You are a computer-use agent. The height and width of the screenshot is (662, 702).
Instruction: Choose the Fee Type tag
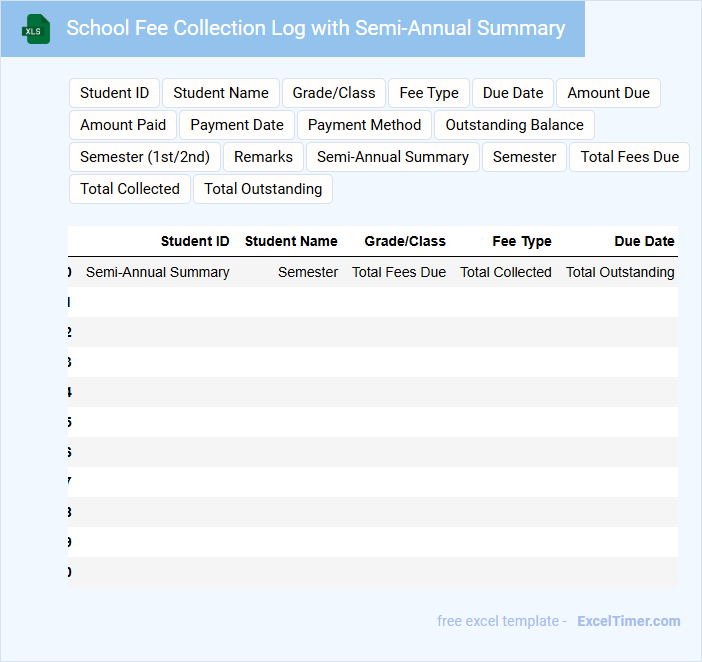(x=429, y=93)
